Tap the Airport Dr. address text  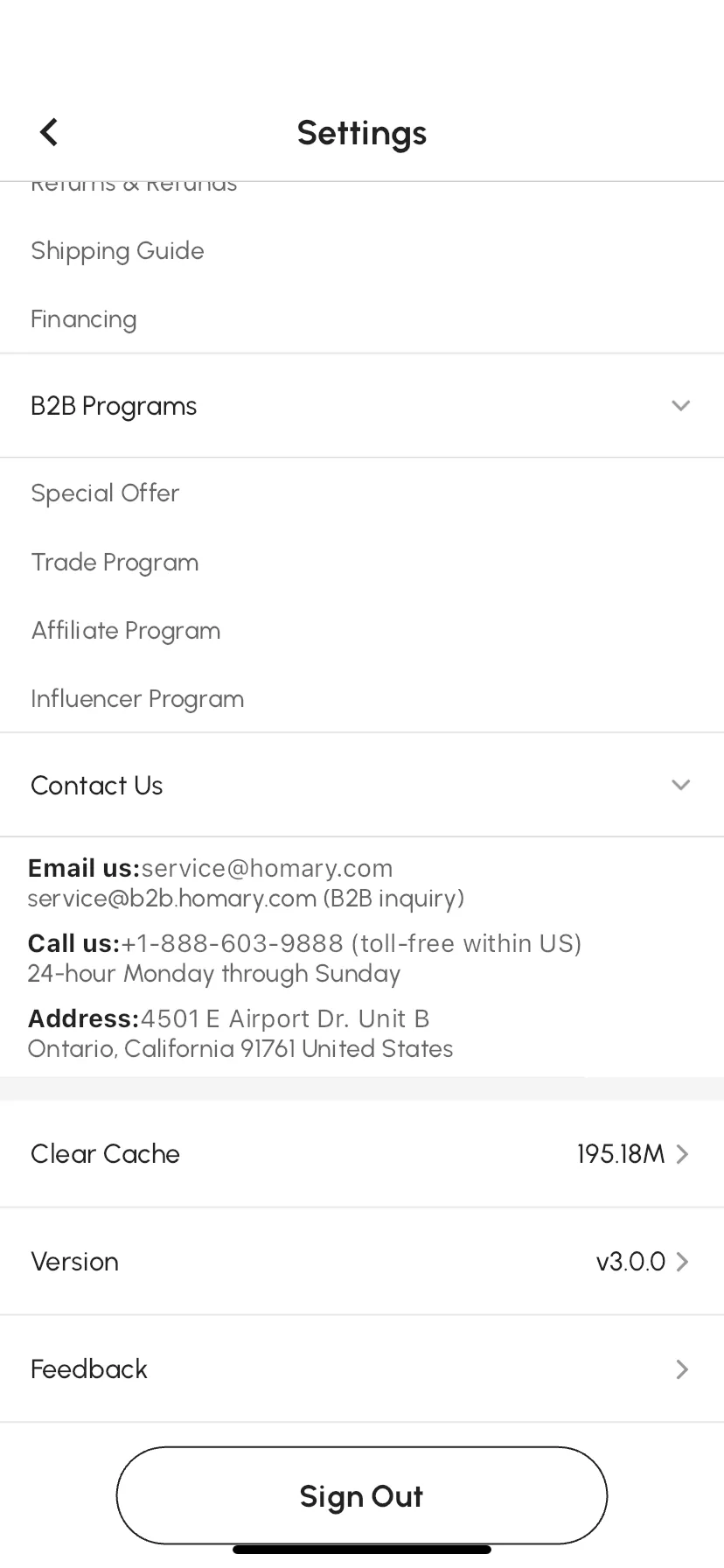285,1018
